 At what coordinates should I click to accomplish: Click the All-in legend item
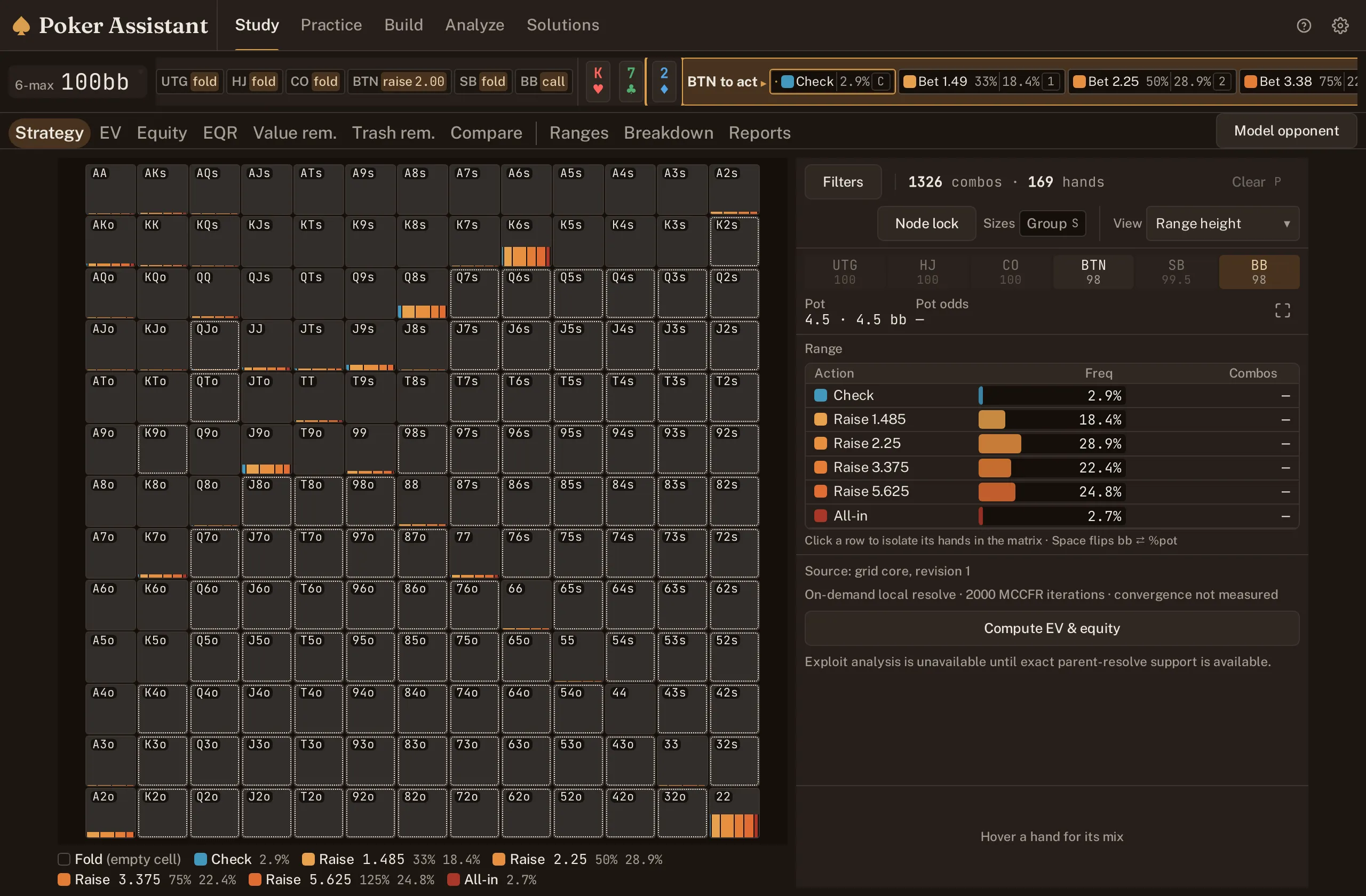(x=491, y=880)
